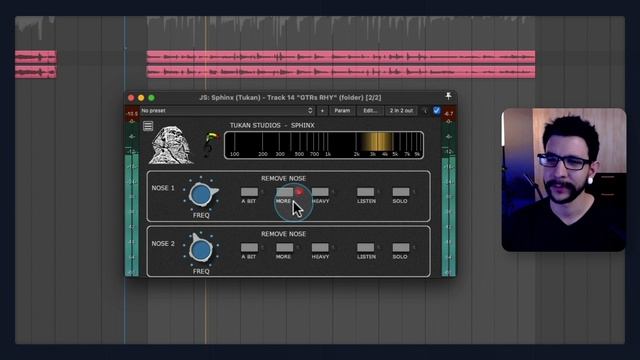This screenshot has height=360, width=640.
Task: Toggle SOLO for Nose 2
Action: pos(401,247)
